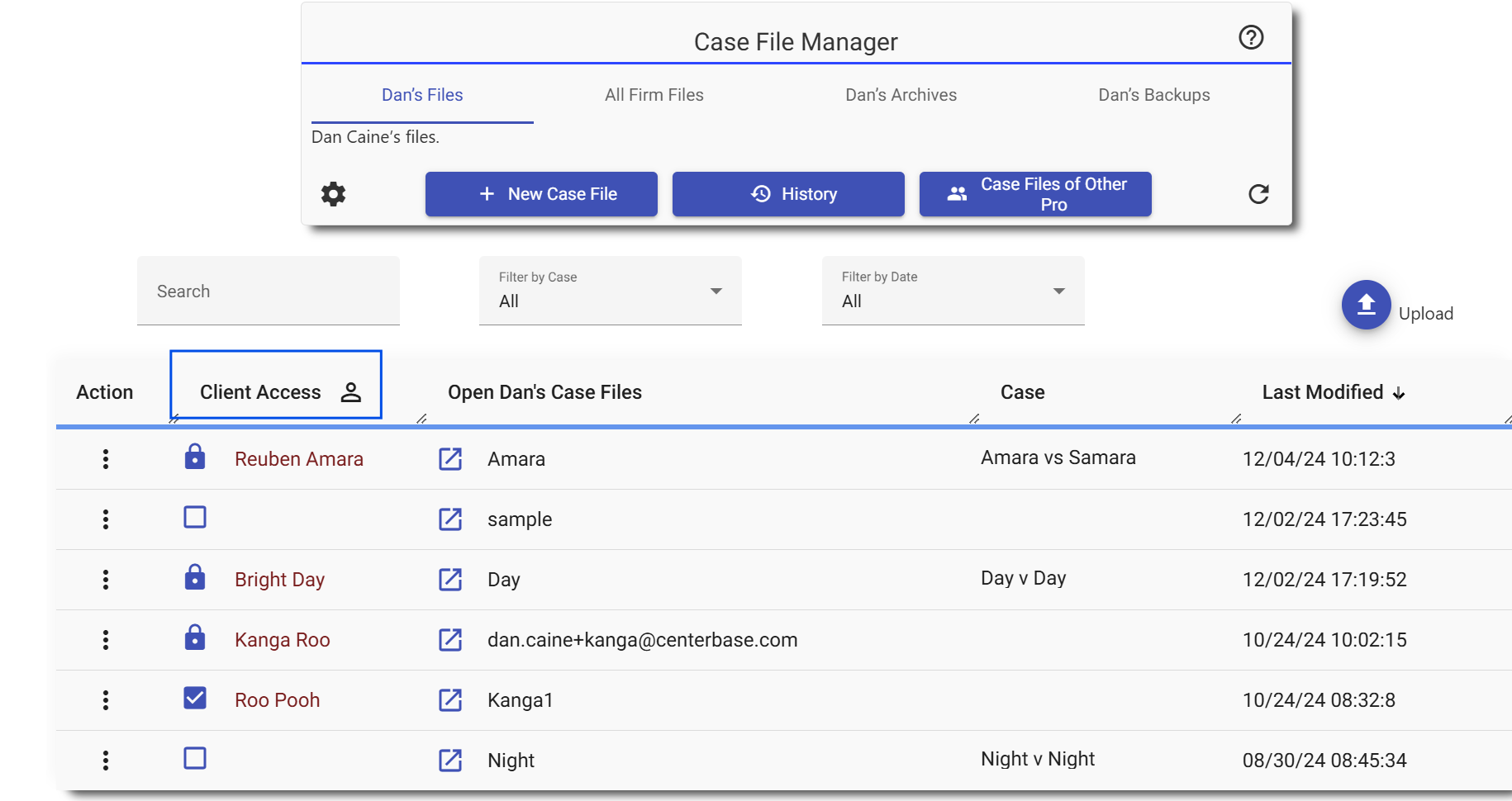Create a New Case File
Viewport: 1512px width, 801px height.
pos(541,194)
